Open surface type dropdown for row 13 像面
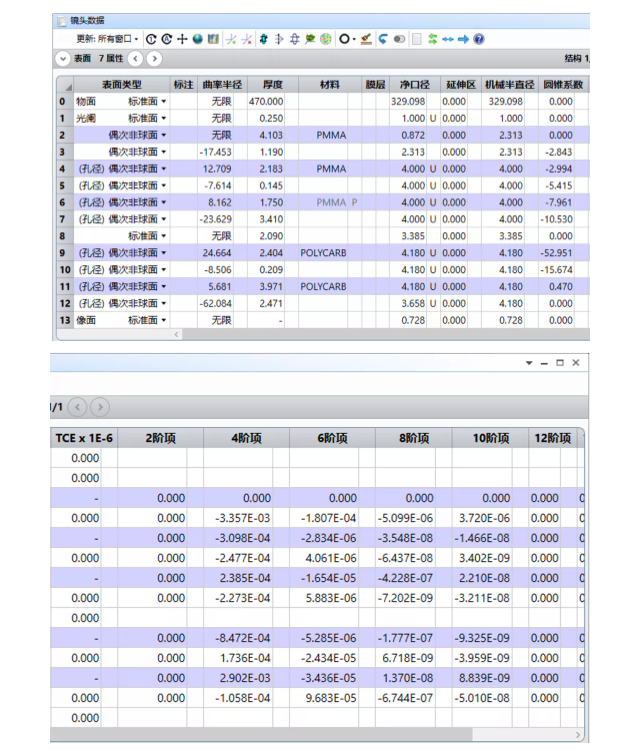This screenshot has height=751, width=632. pyautogui.click(x=164, y=320)
